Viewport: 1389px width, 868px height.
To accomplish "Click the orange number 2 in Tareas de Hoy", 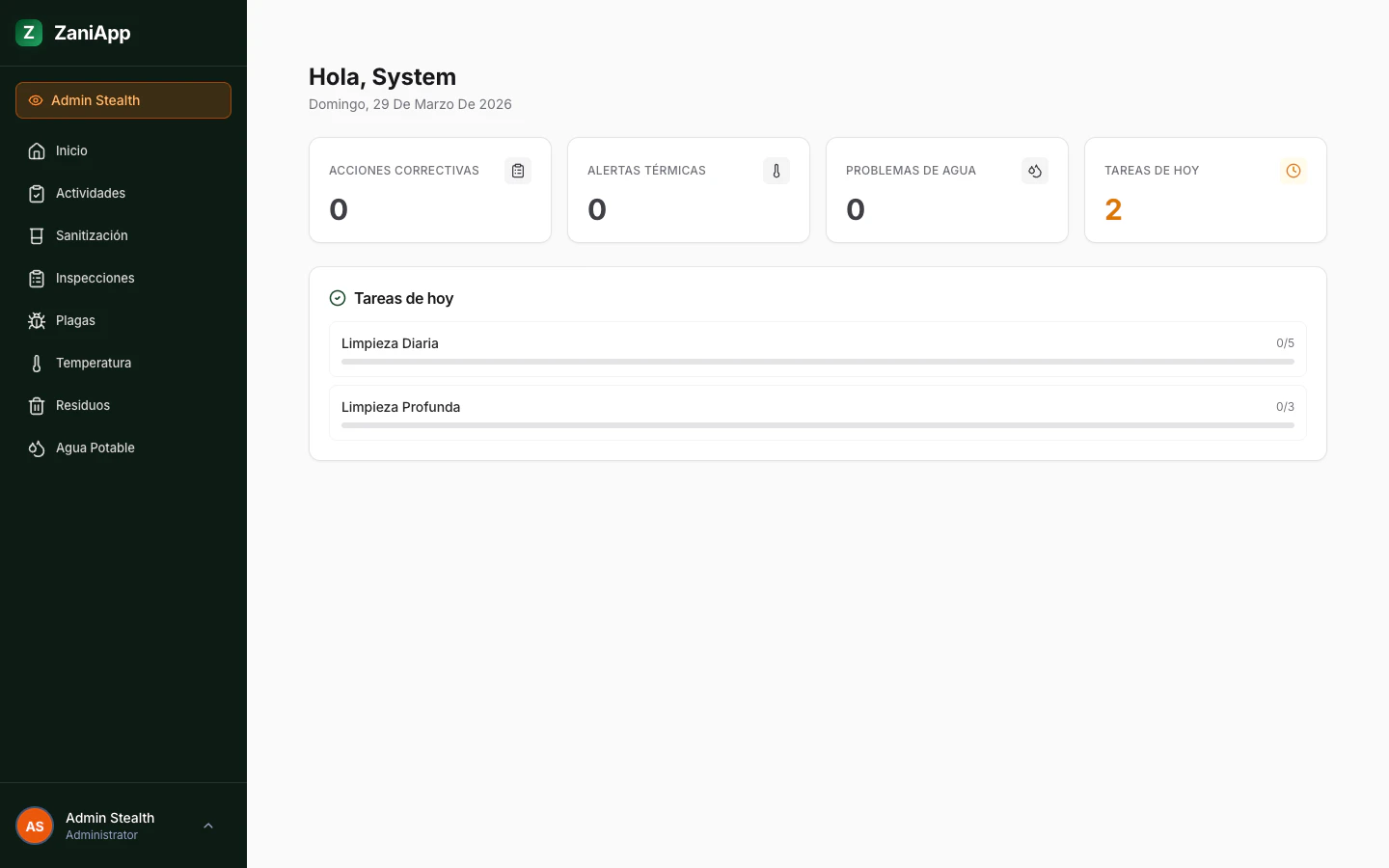I will (1113, 209).
